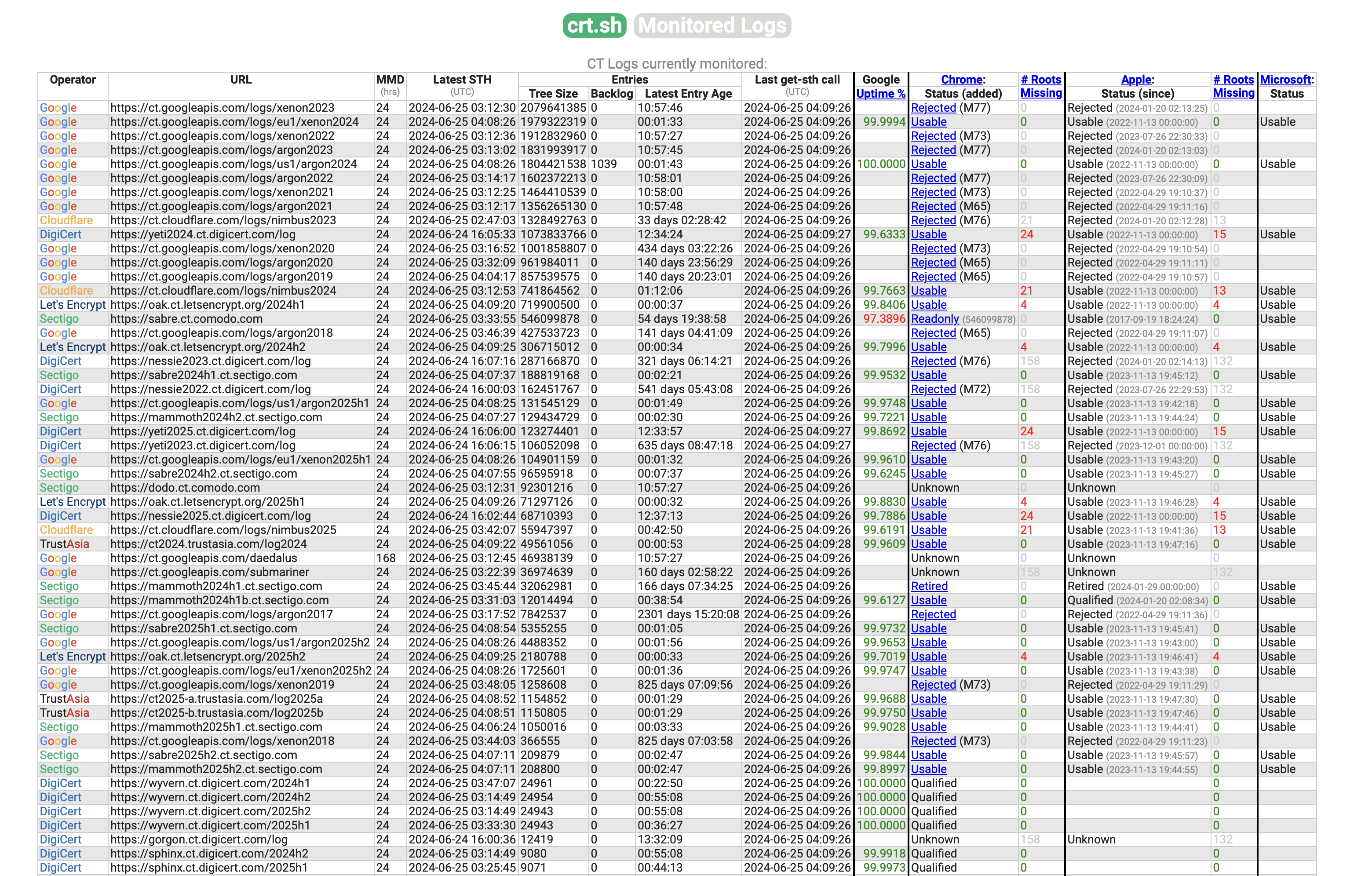Click Rejected link in nessie2022 row
The image size is (1372, 876).
(933, 389)
